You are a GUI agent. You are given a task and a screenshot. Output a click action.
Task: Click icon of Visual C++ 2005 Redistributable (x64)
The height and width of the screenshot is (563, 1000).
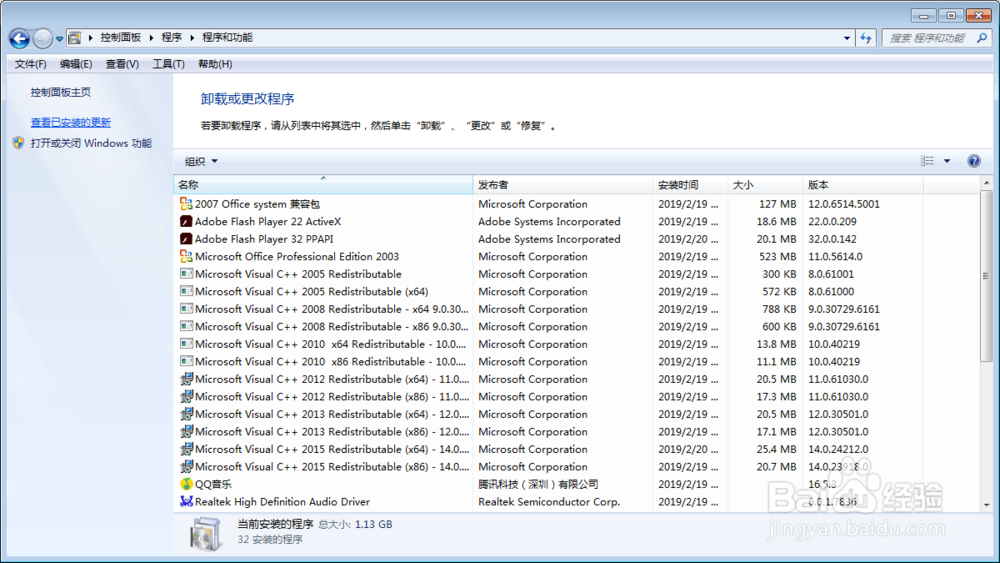click(186, 291)
